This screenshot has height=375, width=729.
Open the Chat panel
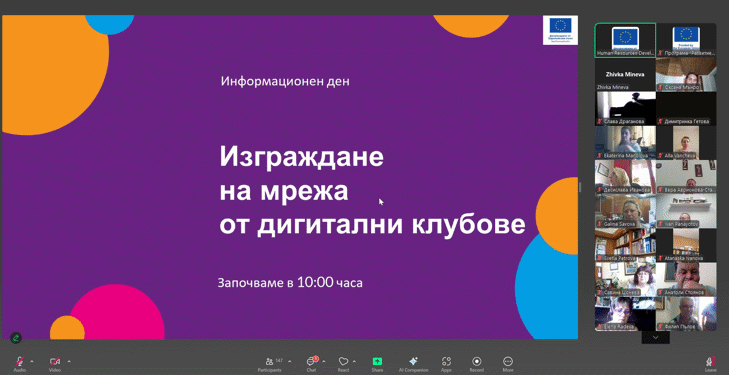311,364
